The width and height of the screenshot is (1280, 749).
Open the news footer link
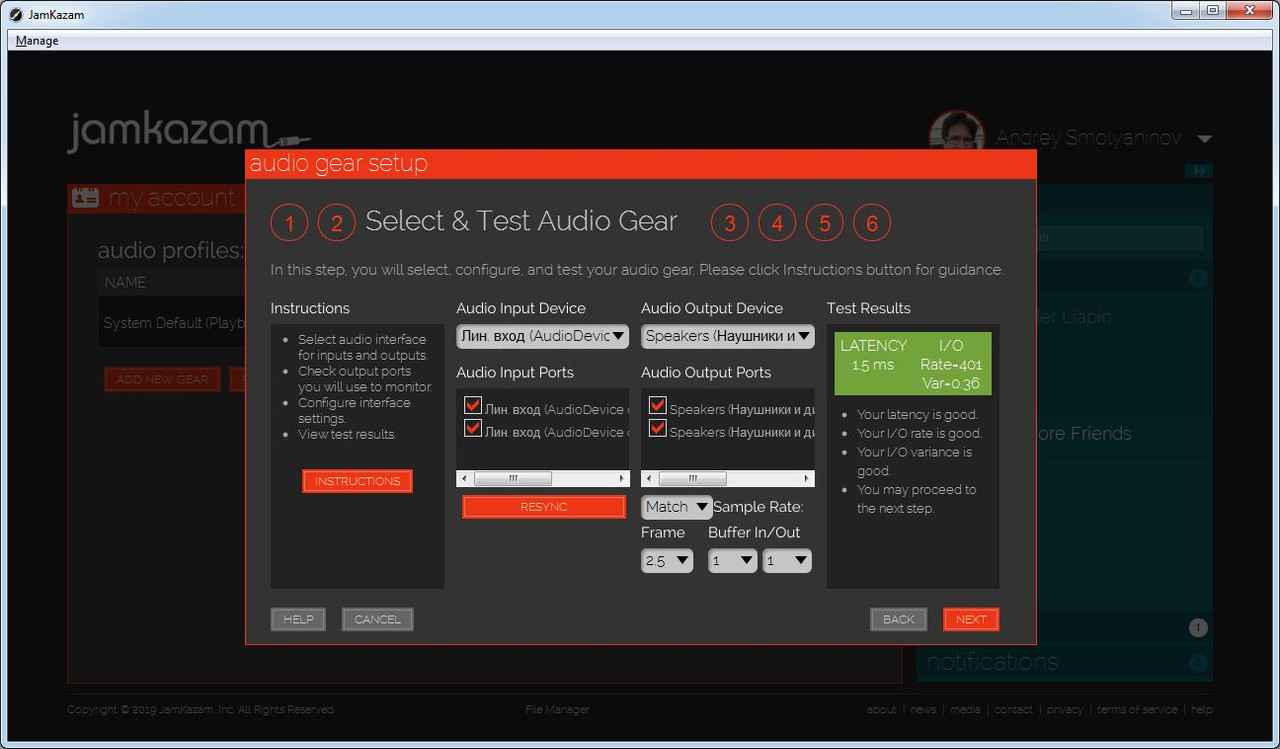click(x=924, y=709)
